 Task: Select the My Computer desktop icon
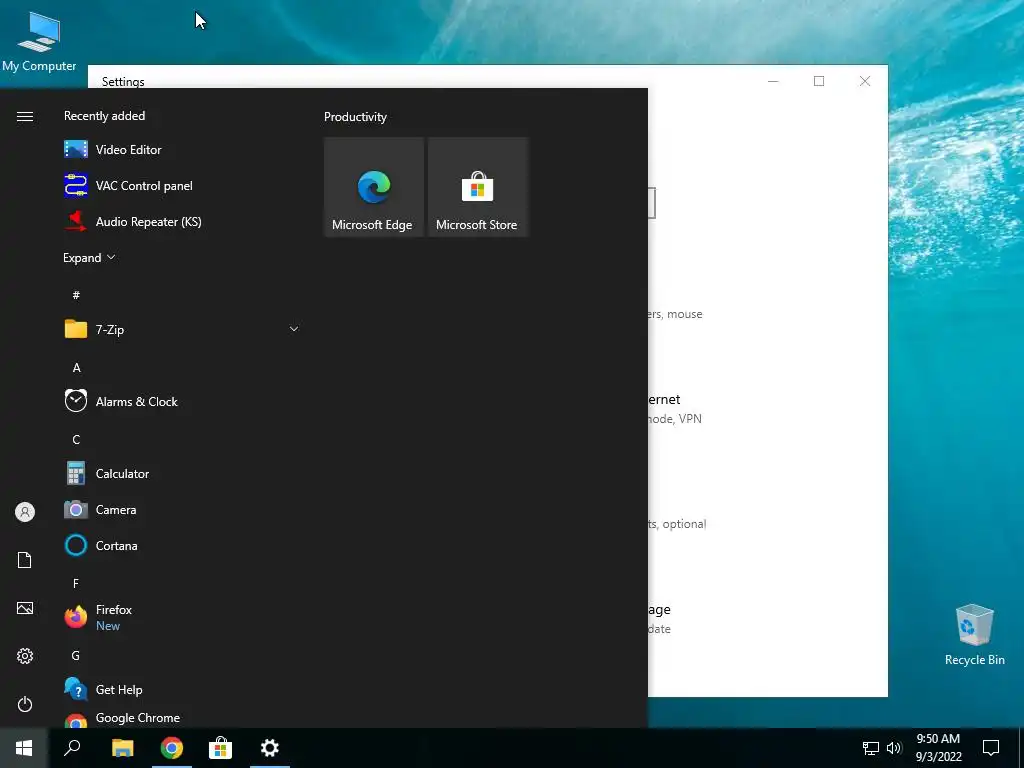39,42
